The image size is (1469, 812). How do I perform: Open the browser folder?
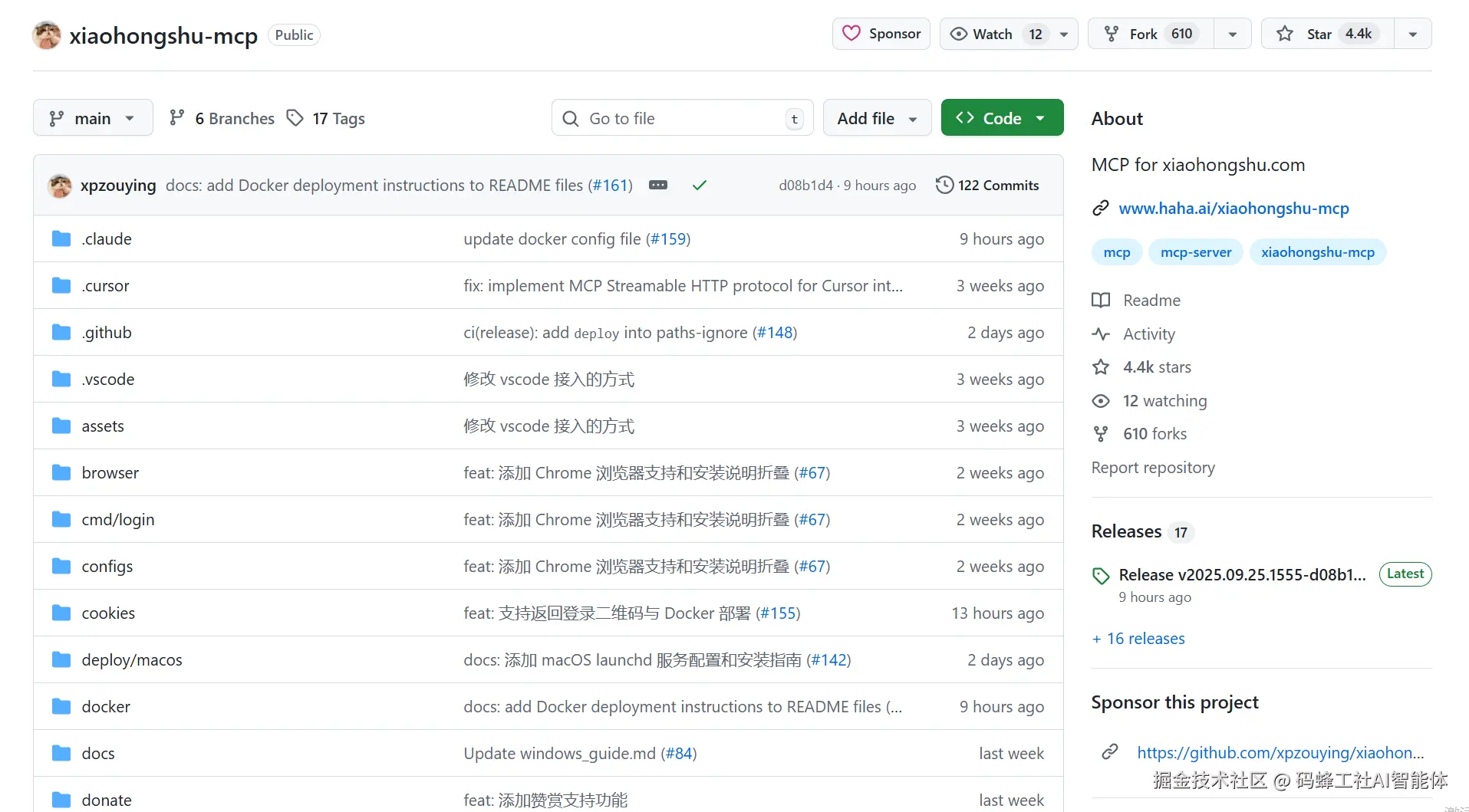click(110, 473)
